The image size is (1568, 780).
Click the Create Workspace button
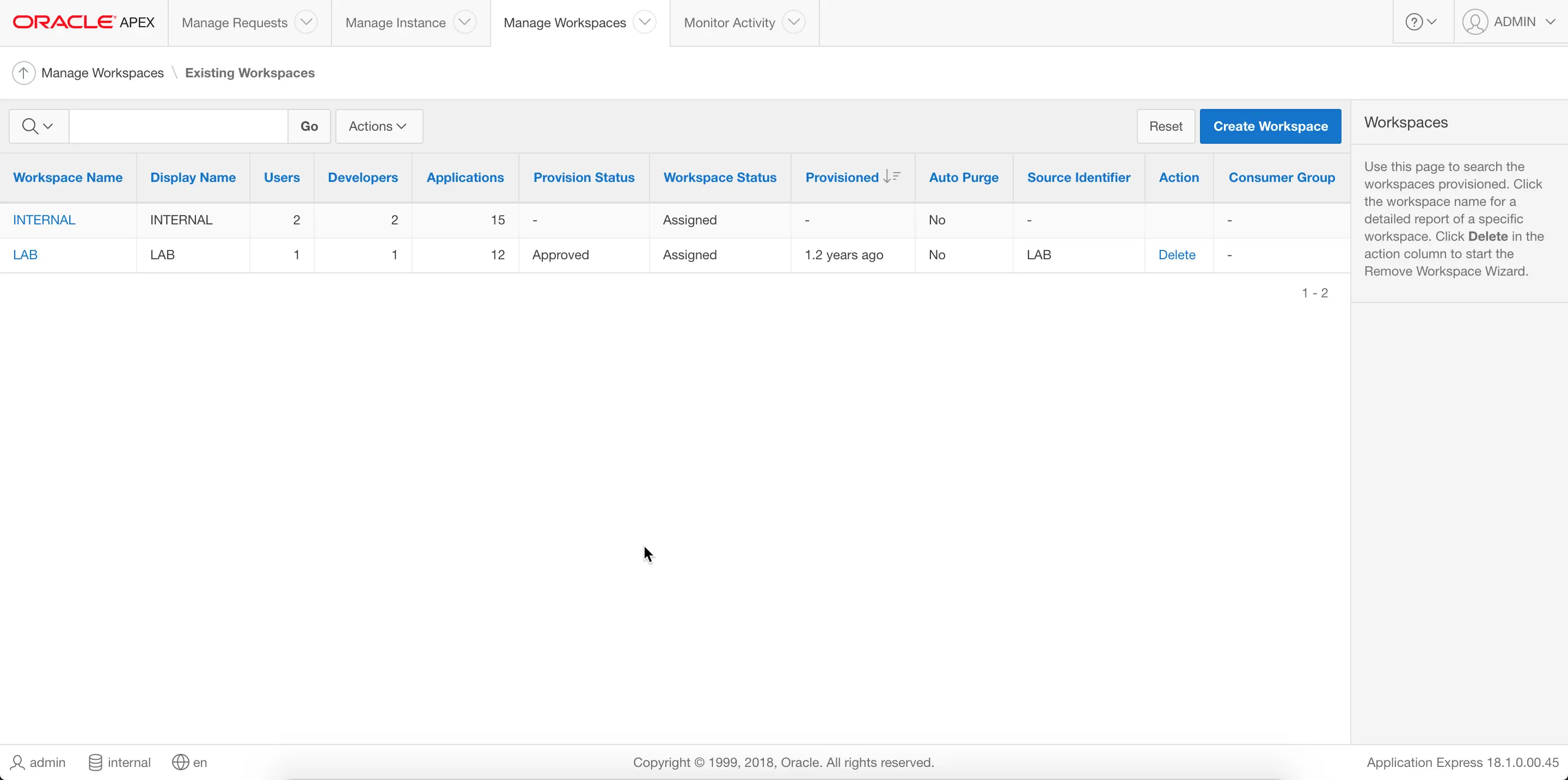pyautogui.click(x=1270, y=126)
